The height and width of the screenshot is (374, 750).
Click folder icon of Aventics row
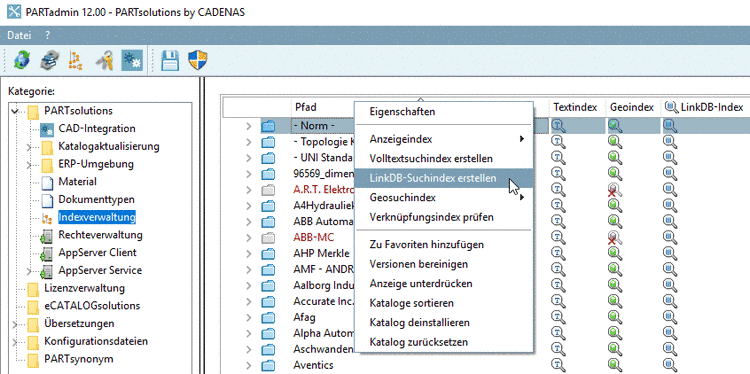(268, 366)
